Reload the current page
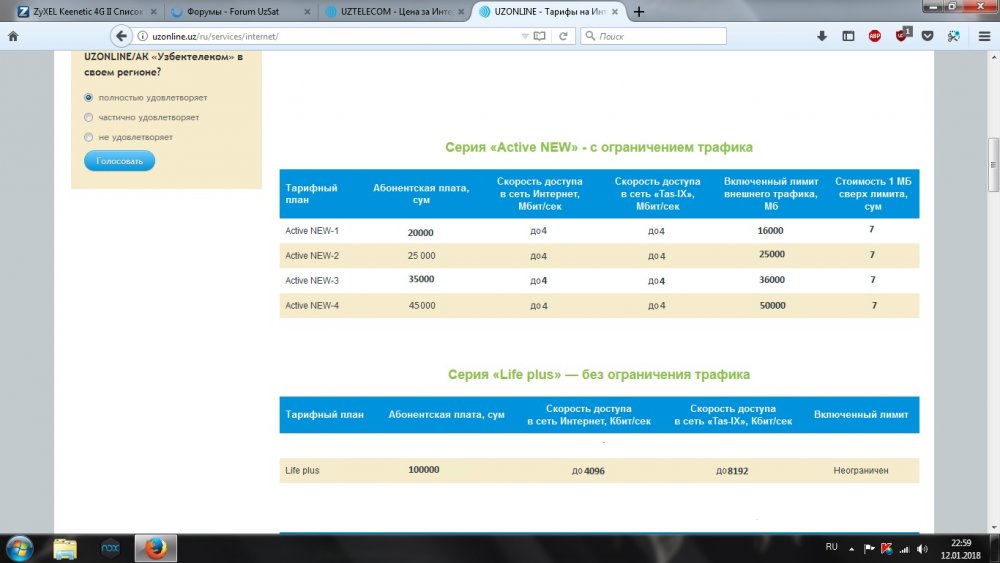This screenshot has height=563, width=1000. [563, 36]
